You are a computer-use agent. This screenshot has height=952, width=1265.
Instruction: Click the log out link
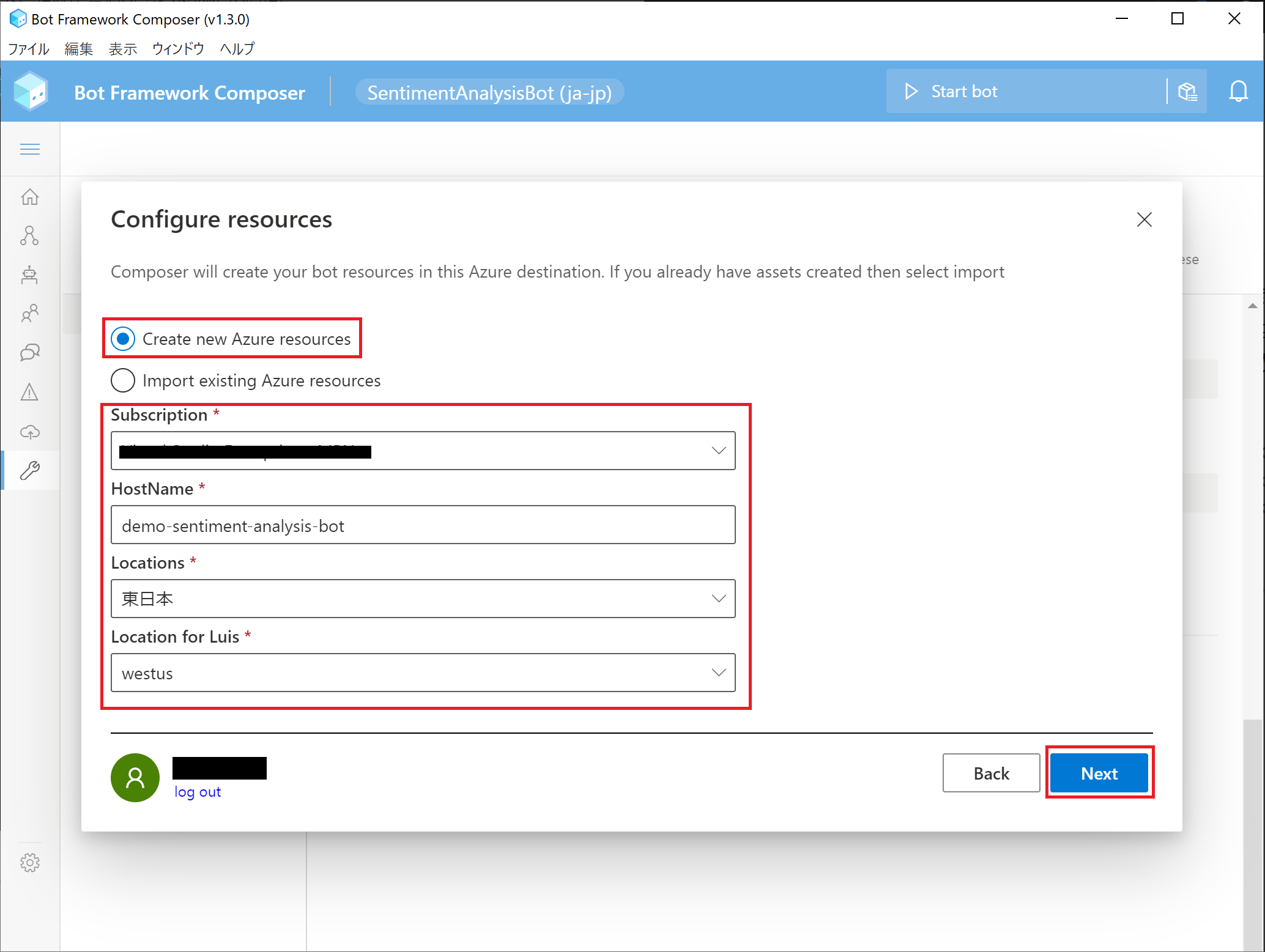point(197,792)
